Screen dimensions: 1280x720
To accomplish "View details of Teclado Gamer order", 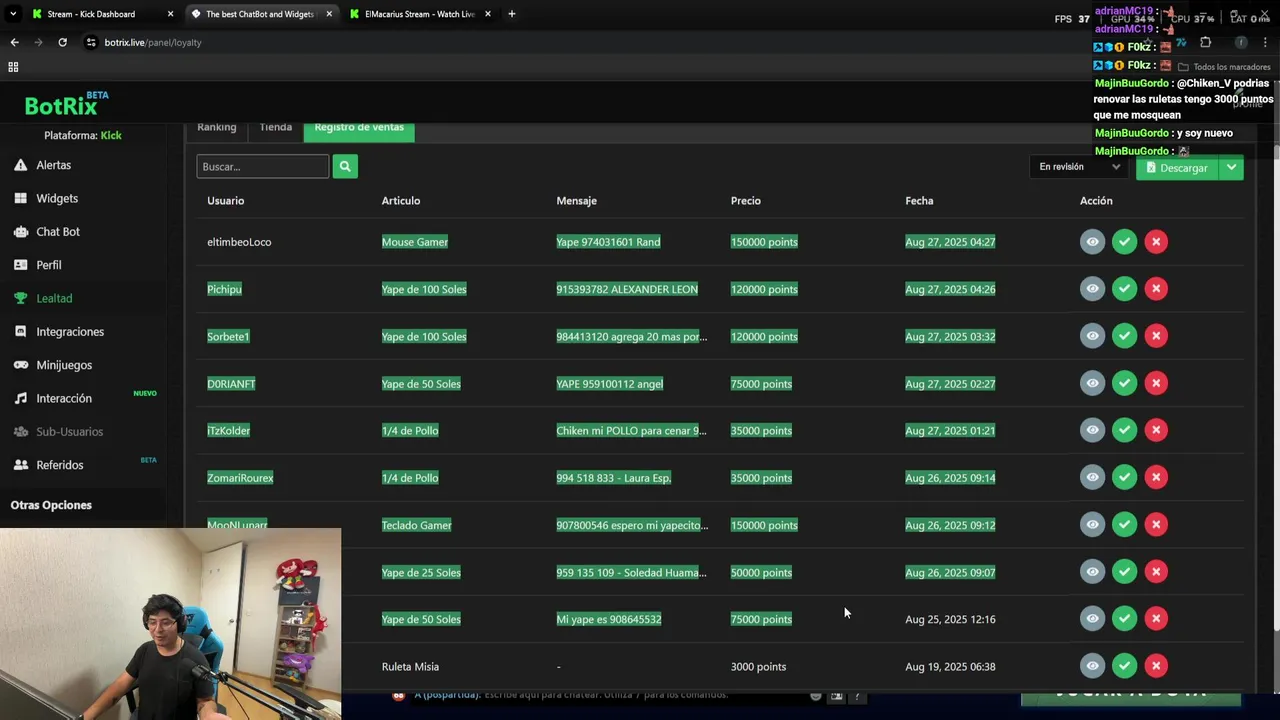I will [x=1092, y=524].
